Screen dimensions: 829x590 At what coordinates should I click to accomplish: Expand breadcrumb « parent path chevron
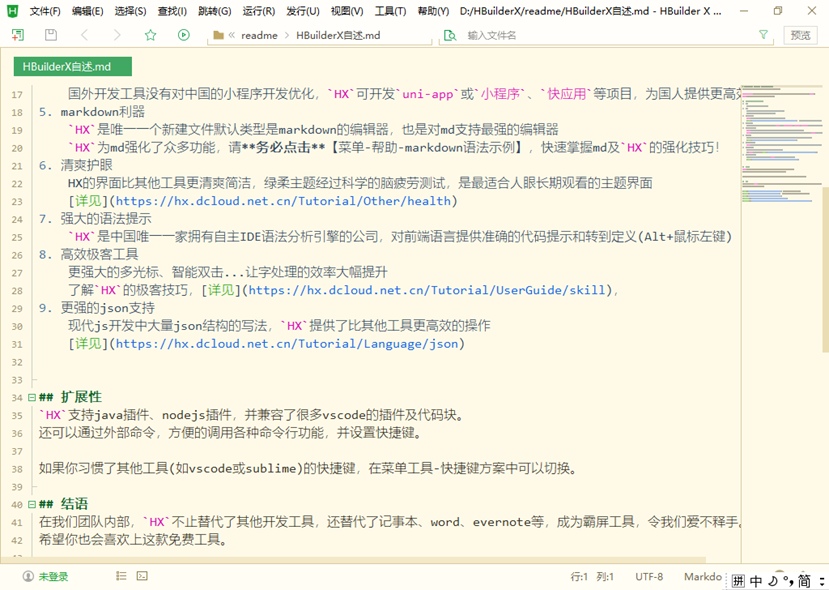[x=232, y=35]
